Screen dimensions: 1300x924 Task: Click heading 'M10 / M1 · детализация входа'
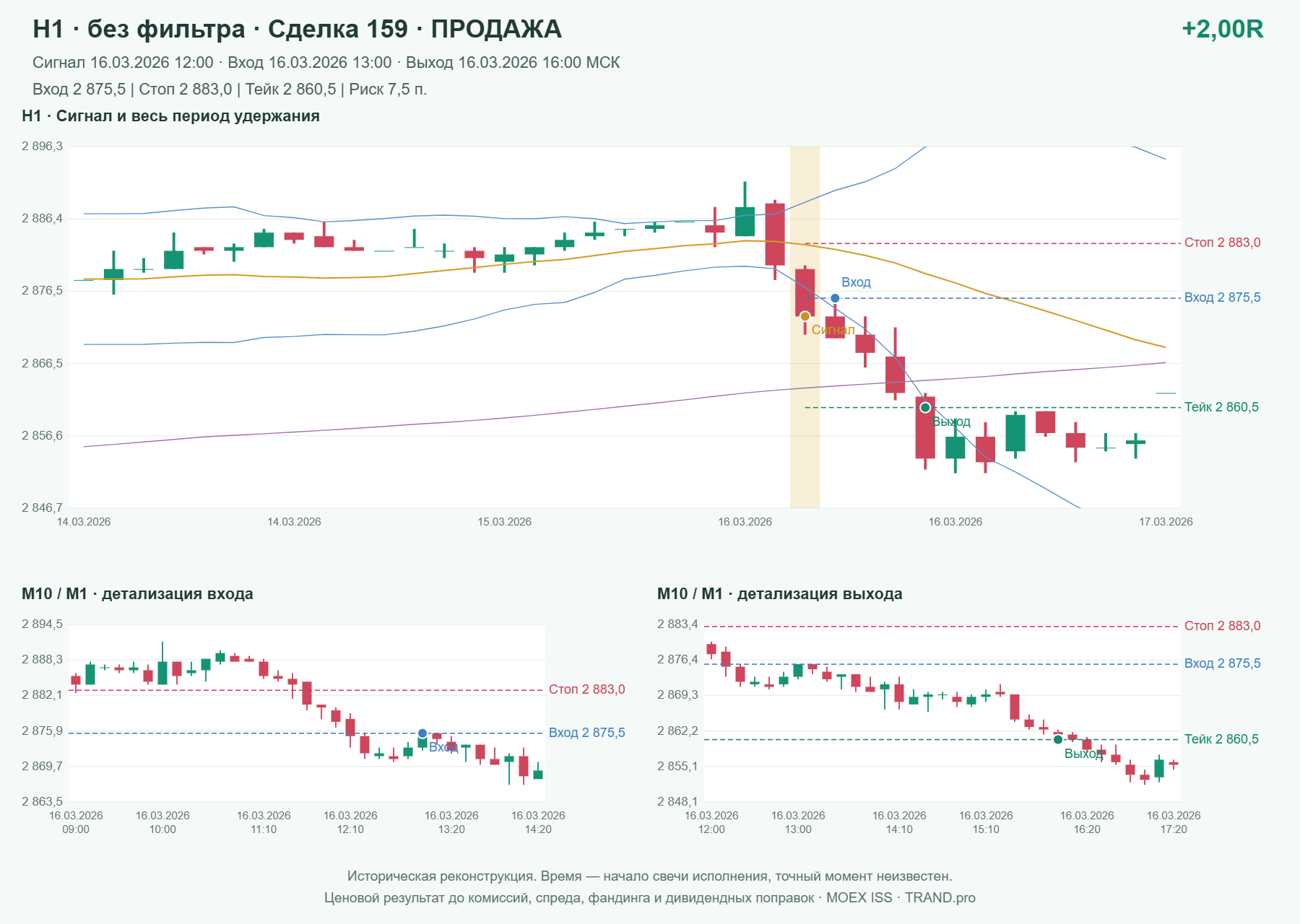137,594
